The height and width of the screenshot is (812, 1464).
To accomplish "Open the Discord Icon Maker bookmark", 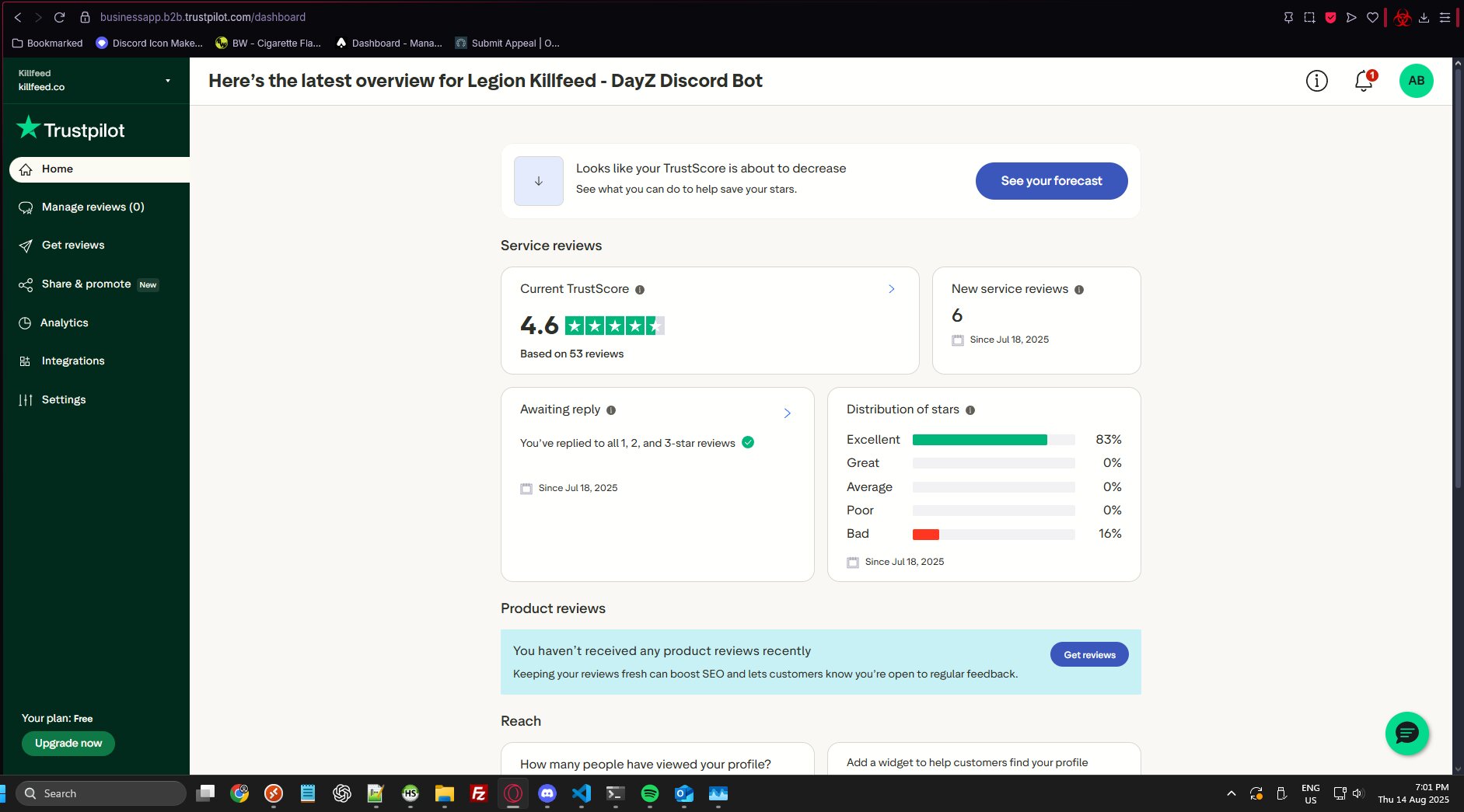I will (x=149, y=44).
